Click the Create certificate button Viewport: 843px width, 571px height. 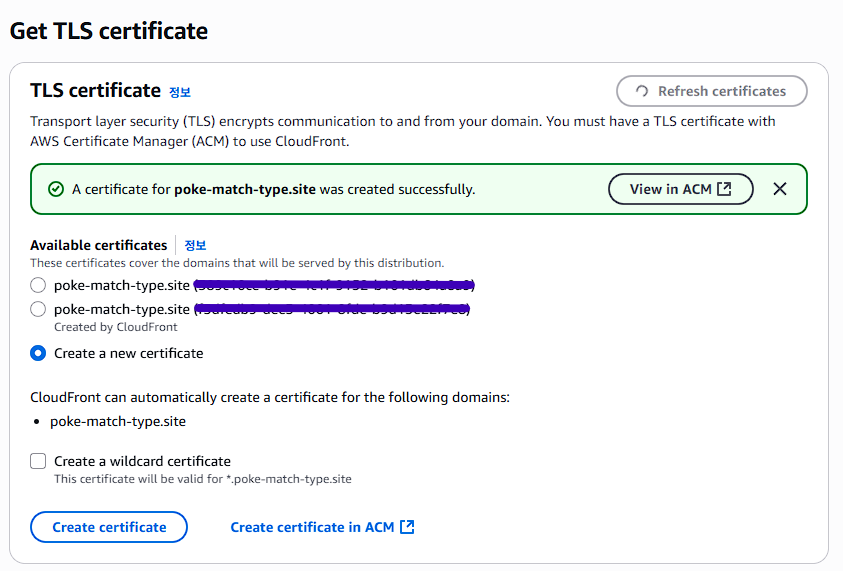[x=109, y=527]
